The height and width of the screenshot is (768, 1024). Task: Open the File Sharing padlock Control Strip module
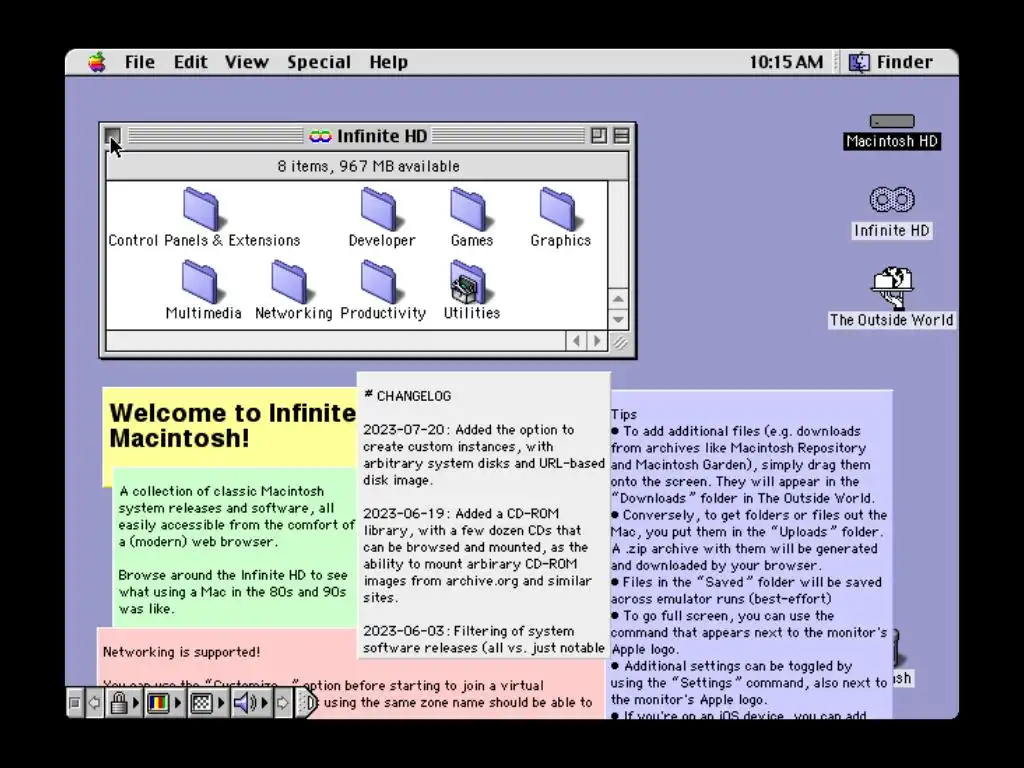tap(123, 703)
